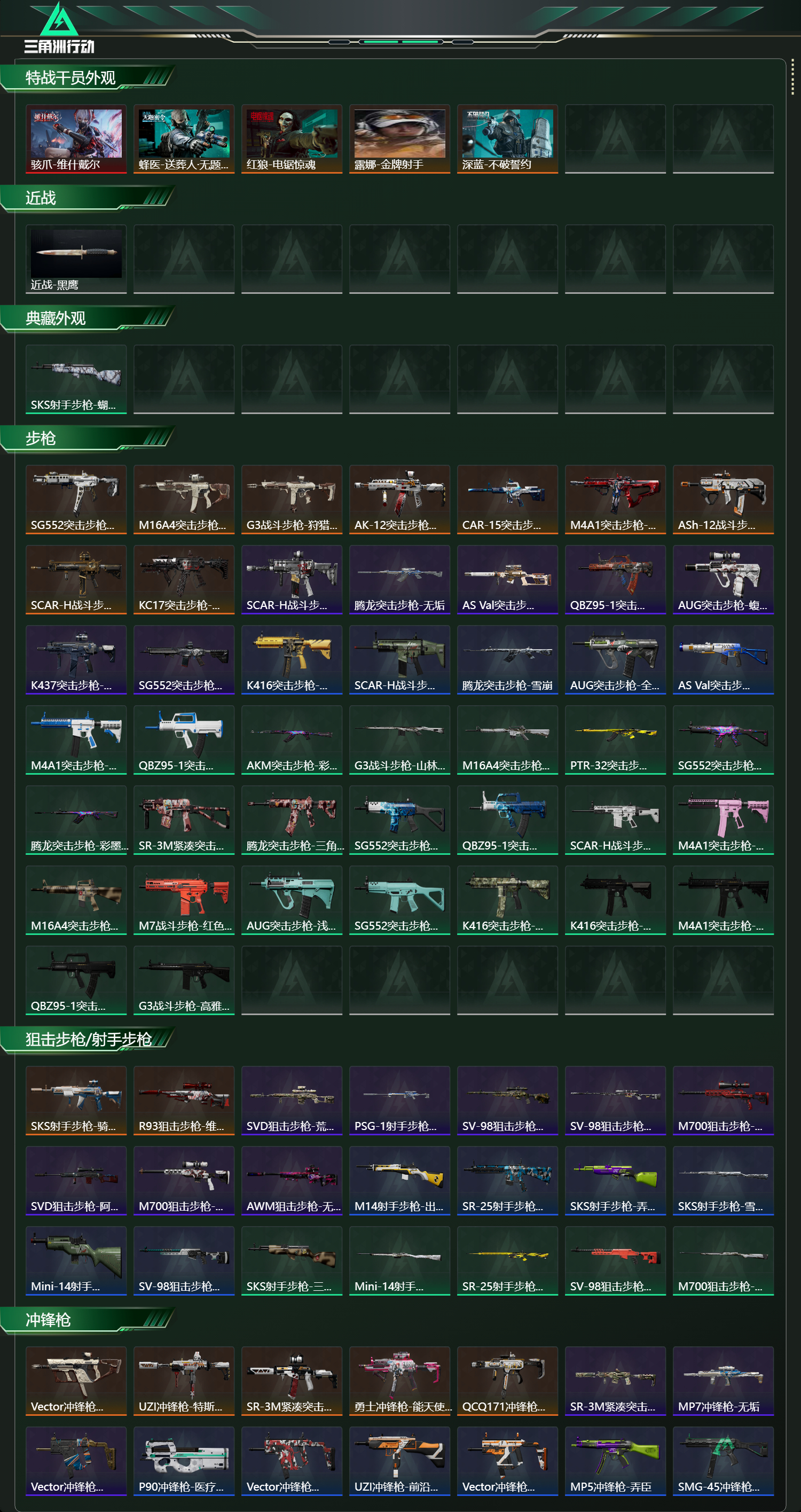
Task: Select the MP7冲锋枪-无垢 skin
Action: pos(724,1381)
